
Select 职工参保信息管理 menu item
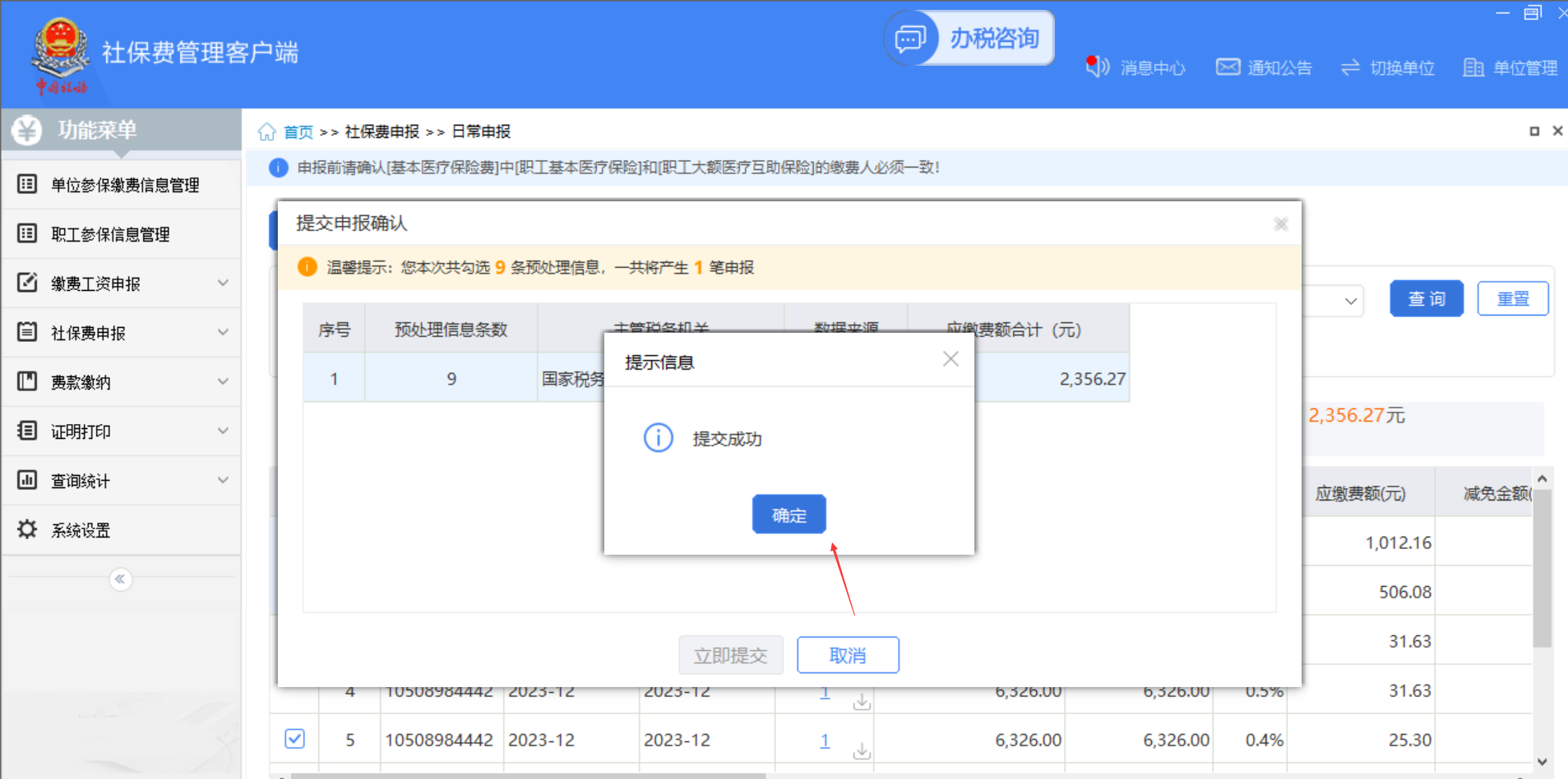click(110, 234)
